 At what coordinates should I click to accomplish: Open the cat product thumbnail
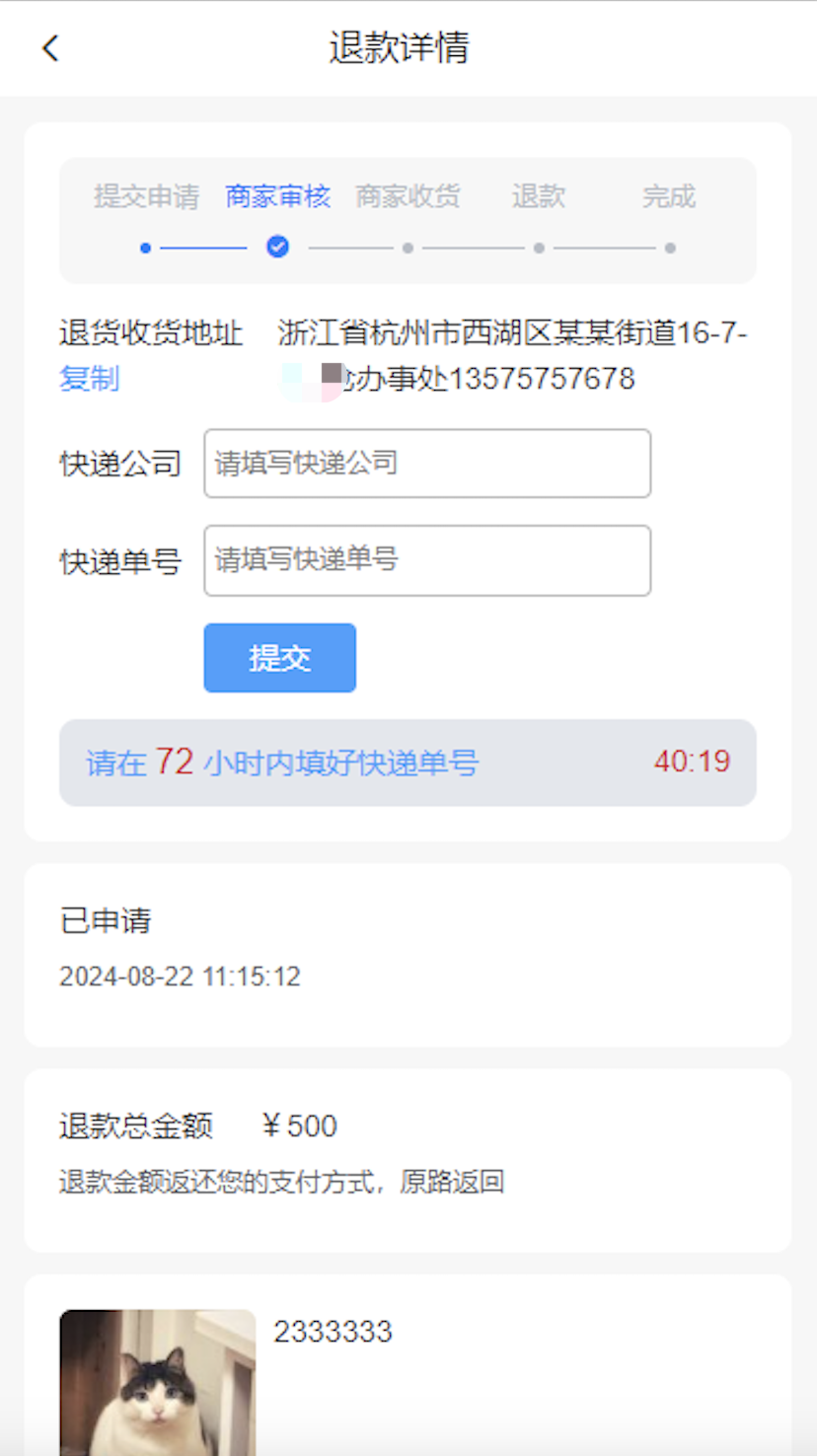click(x=158, y=1381)
